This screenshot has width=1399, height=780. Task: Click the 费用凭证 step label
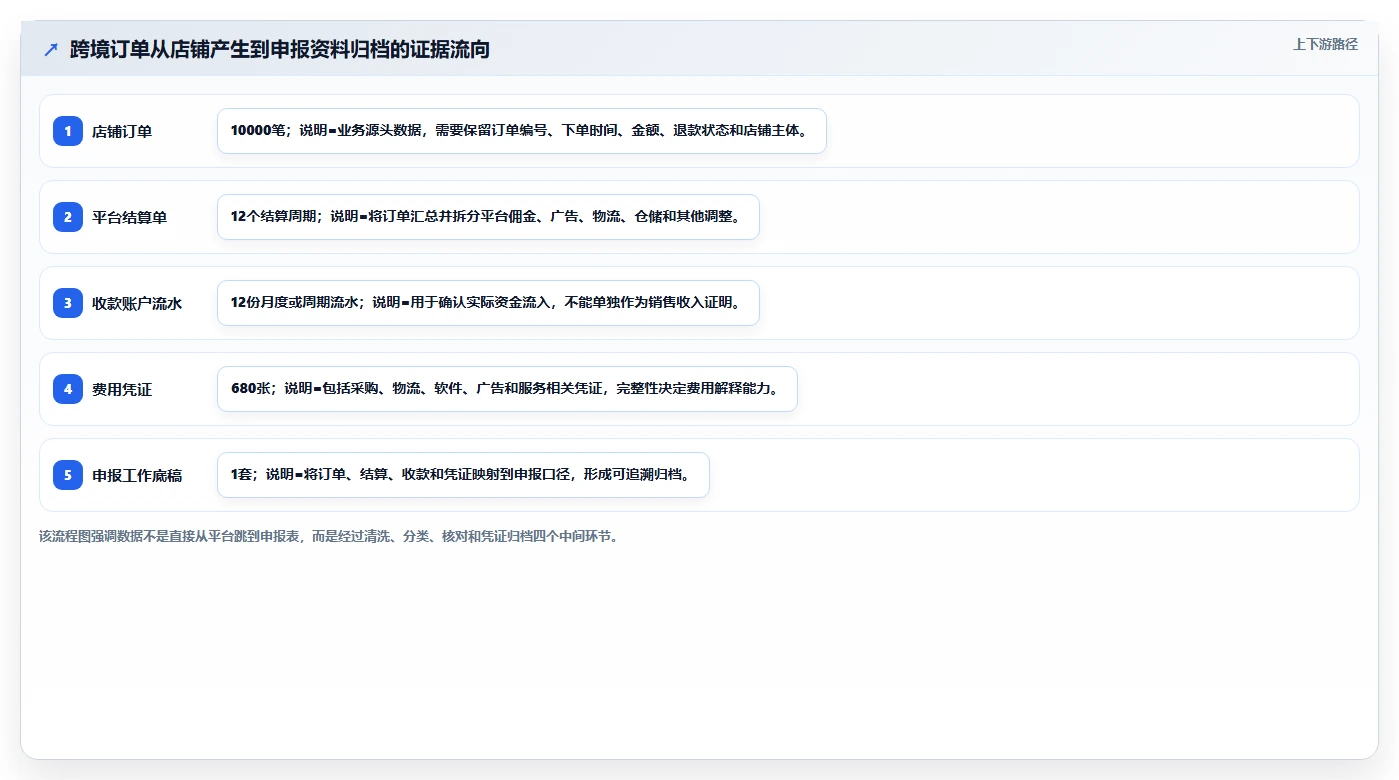(x=122, y=389)
